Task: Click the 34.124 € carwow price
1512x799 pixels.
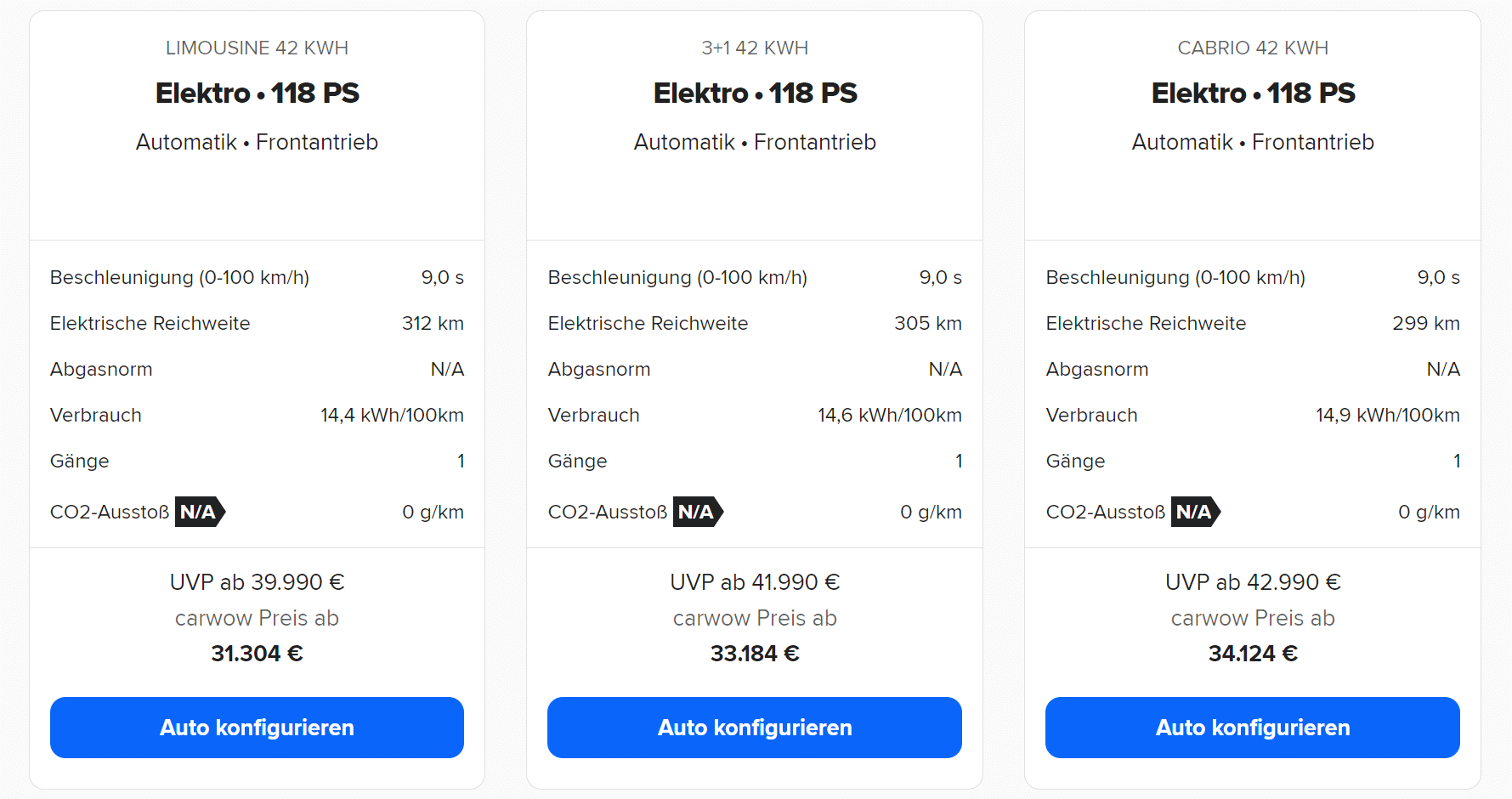Action: pos(1253,654)
